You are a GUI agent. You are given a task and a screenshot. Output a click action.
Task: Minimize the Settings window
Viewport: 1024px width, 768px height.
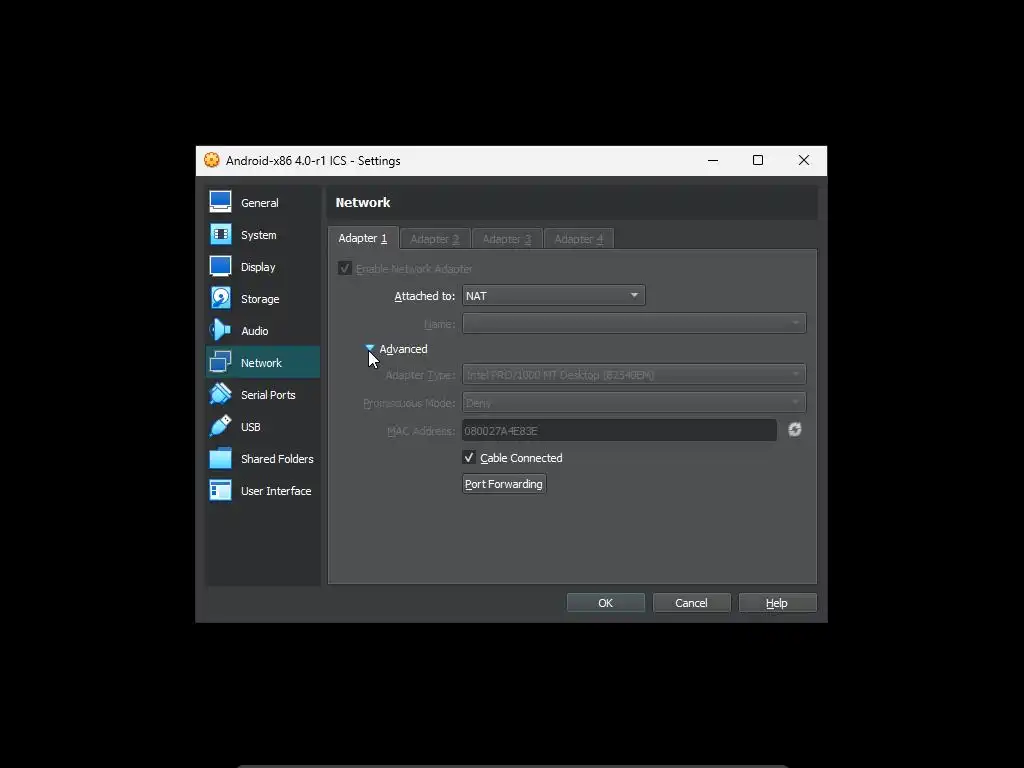coord(713,160)
